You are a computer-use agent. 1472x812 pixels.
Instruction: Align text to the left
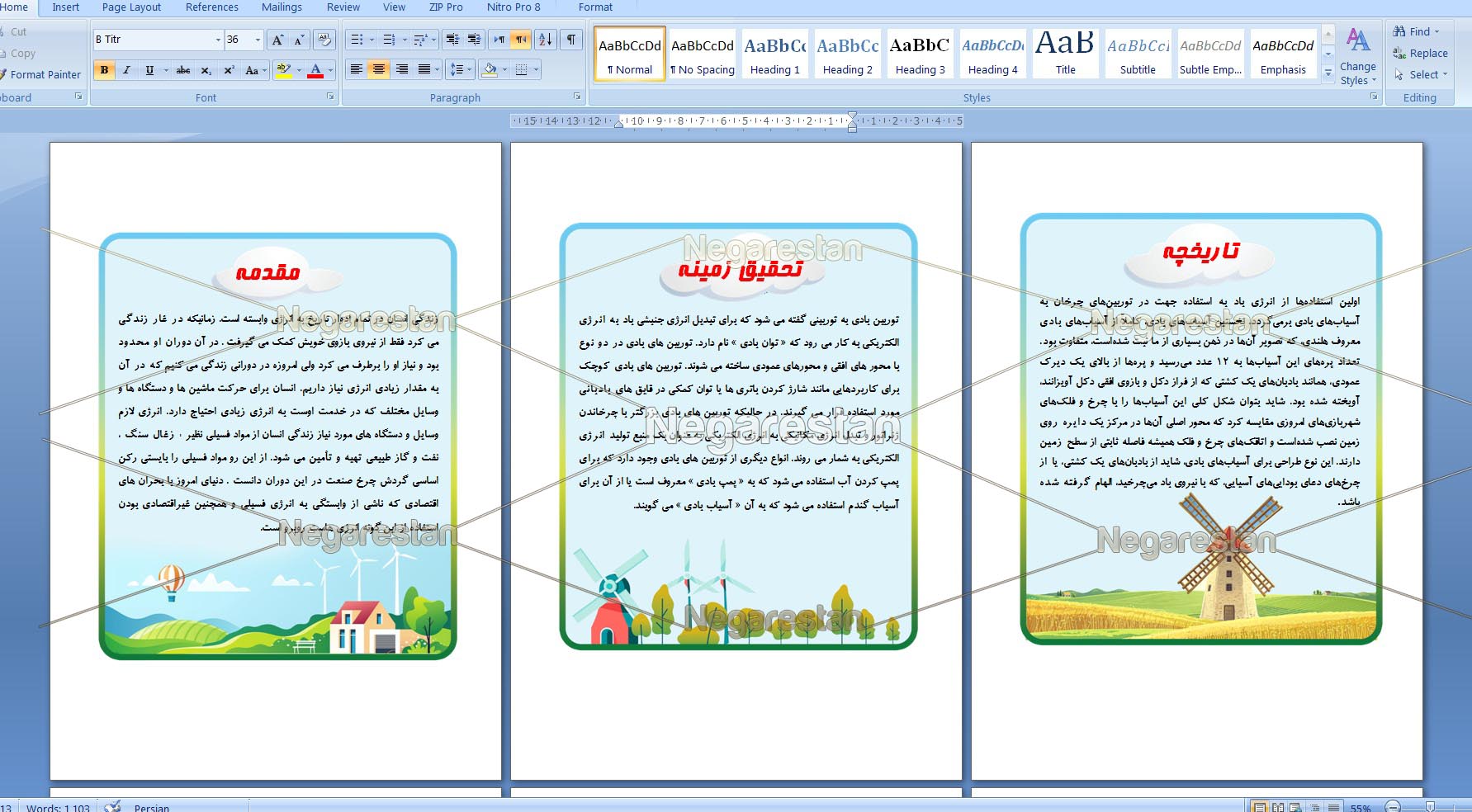point(357,70)
